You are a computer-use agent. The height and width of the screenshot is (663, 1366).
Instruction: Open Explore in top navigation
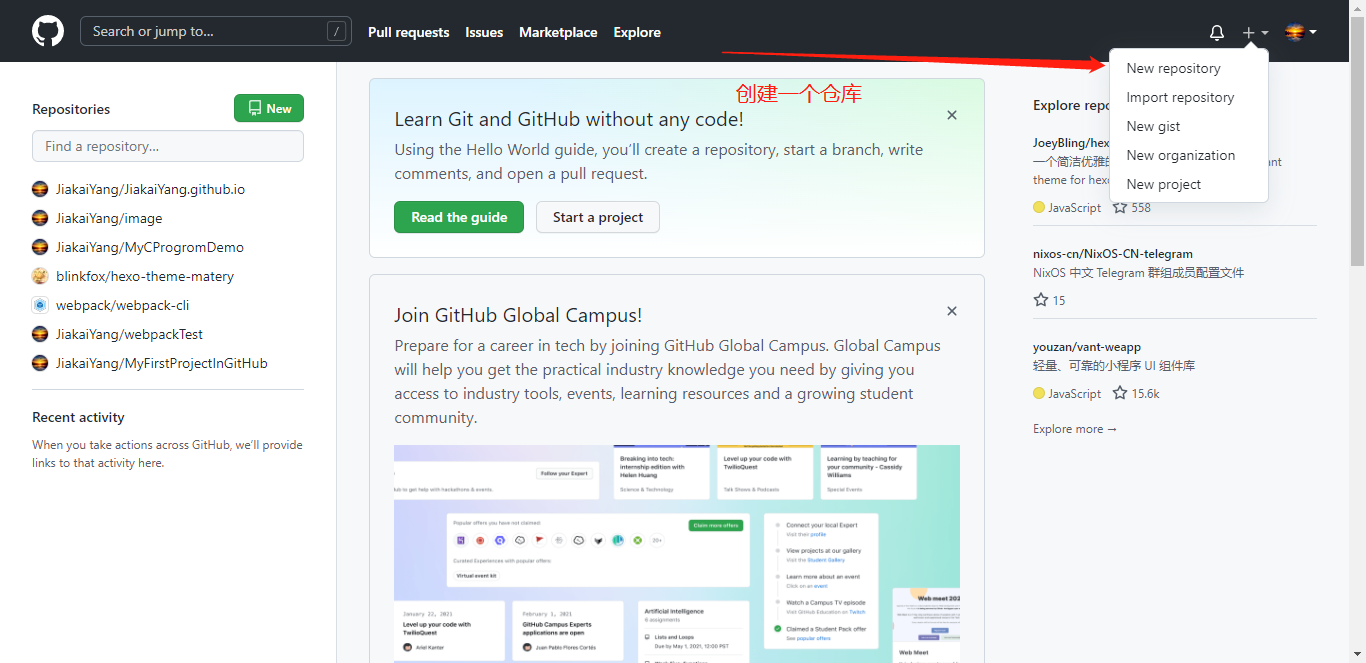pos(637,33)
